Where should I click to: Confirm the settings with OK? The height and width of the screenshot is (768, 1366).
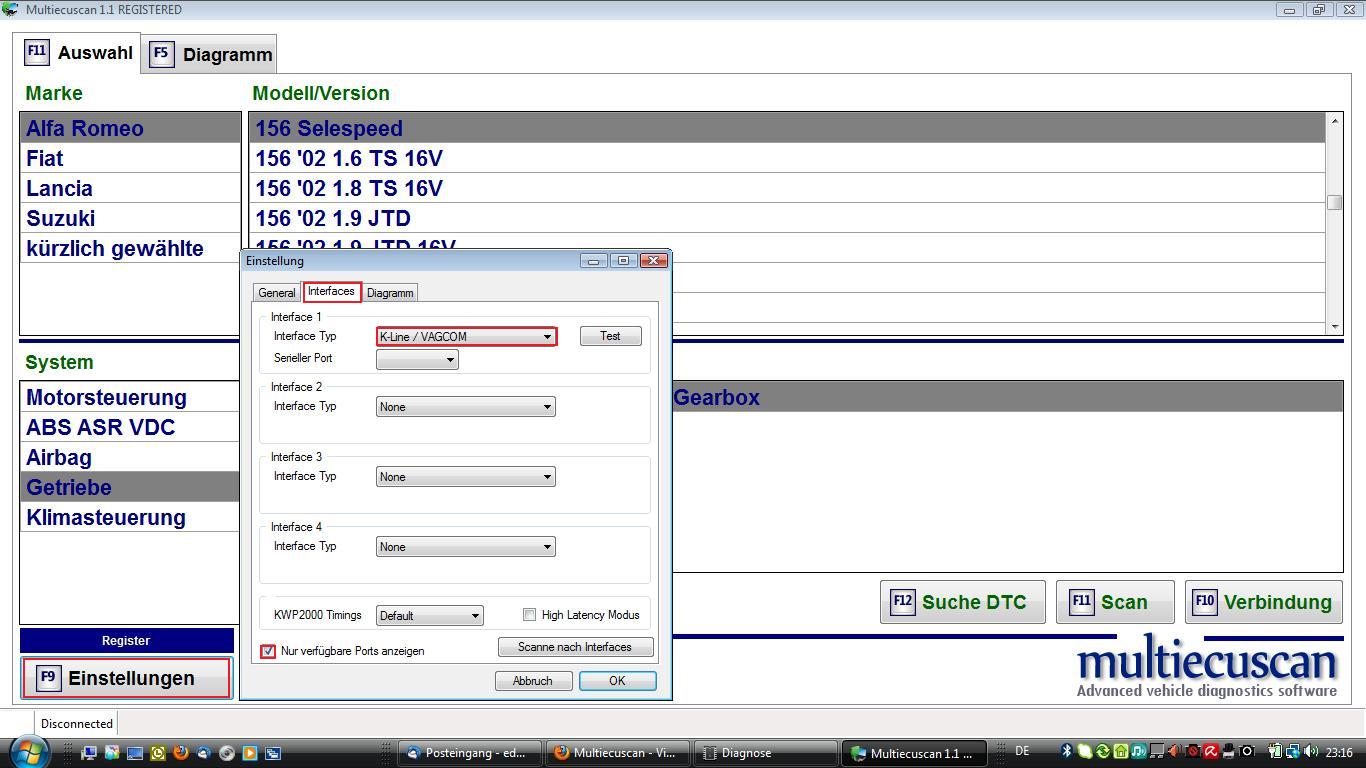click(x=617, y=681)
